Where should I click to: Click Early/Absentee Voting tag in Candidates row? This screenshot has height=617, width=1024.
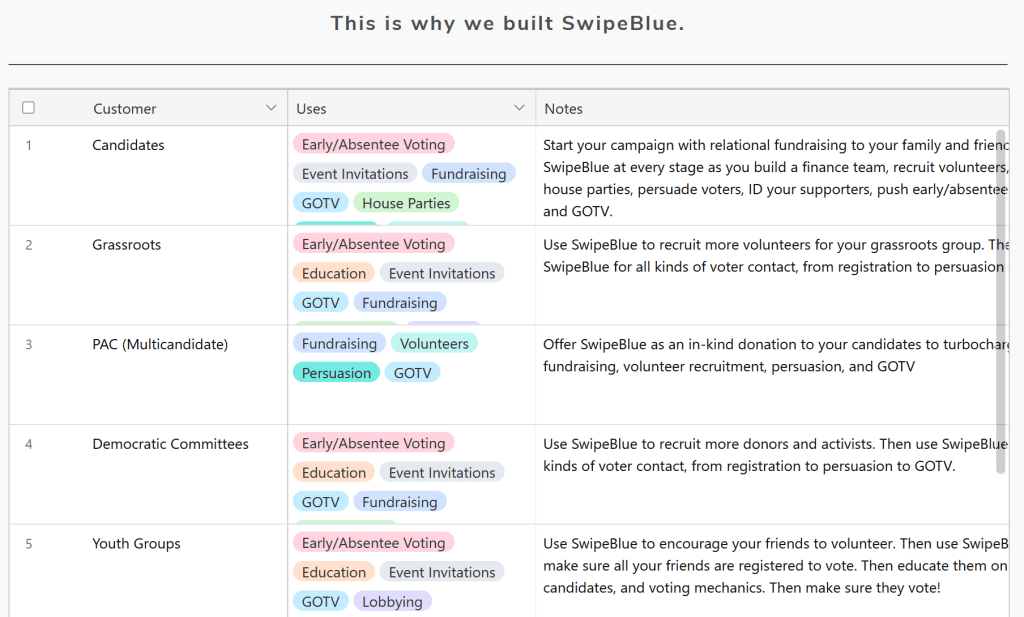coord(374,144)
